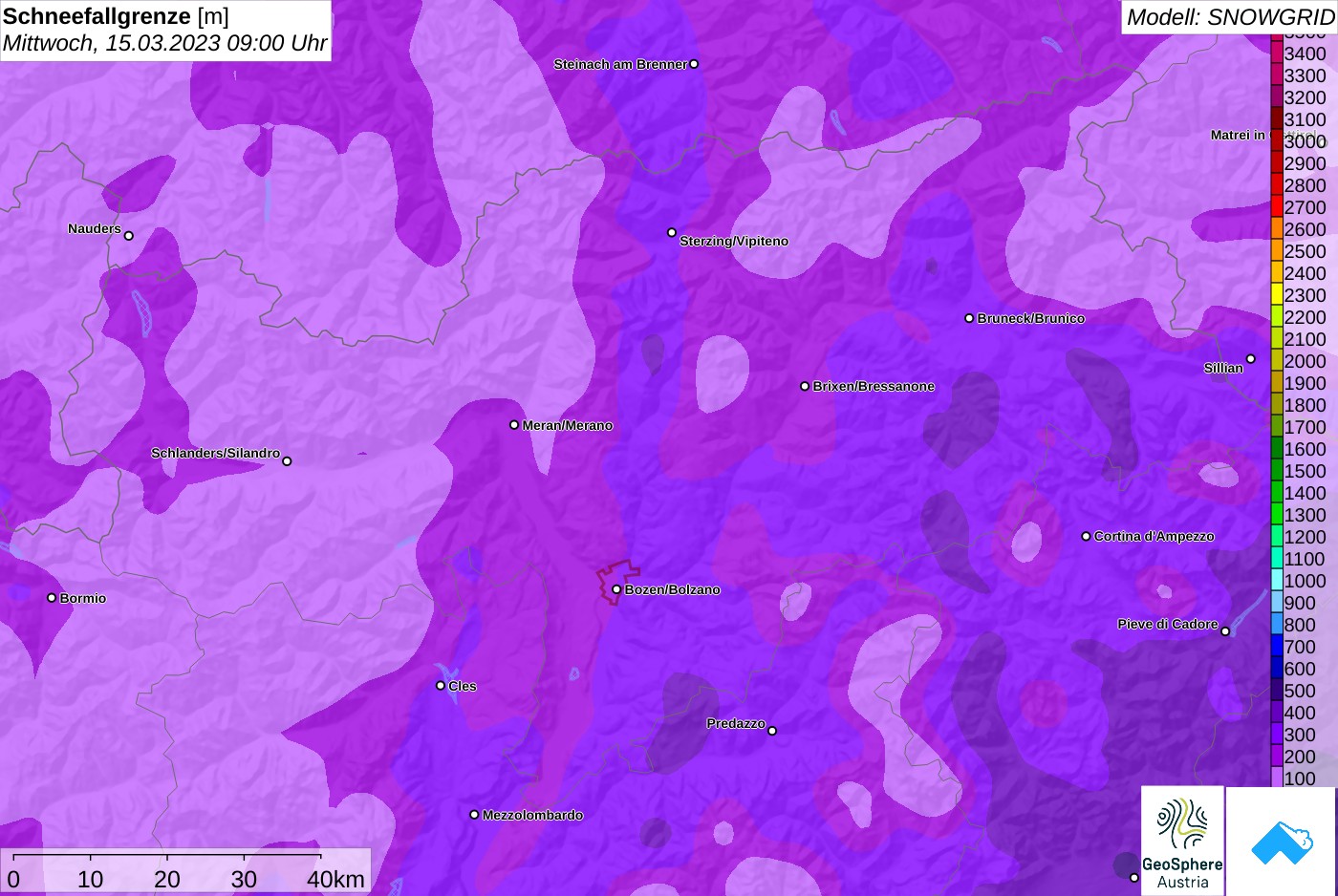This screenshot has width=1338, height=896.
Task: Click the "Modell: SNOWGRID" label
Action: click(x=1230, y=16)
